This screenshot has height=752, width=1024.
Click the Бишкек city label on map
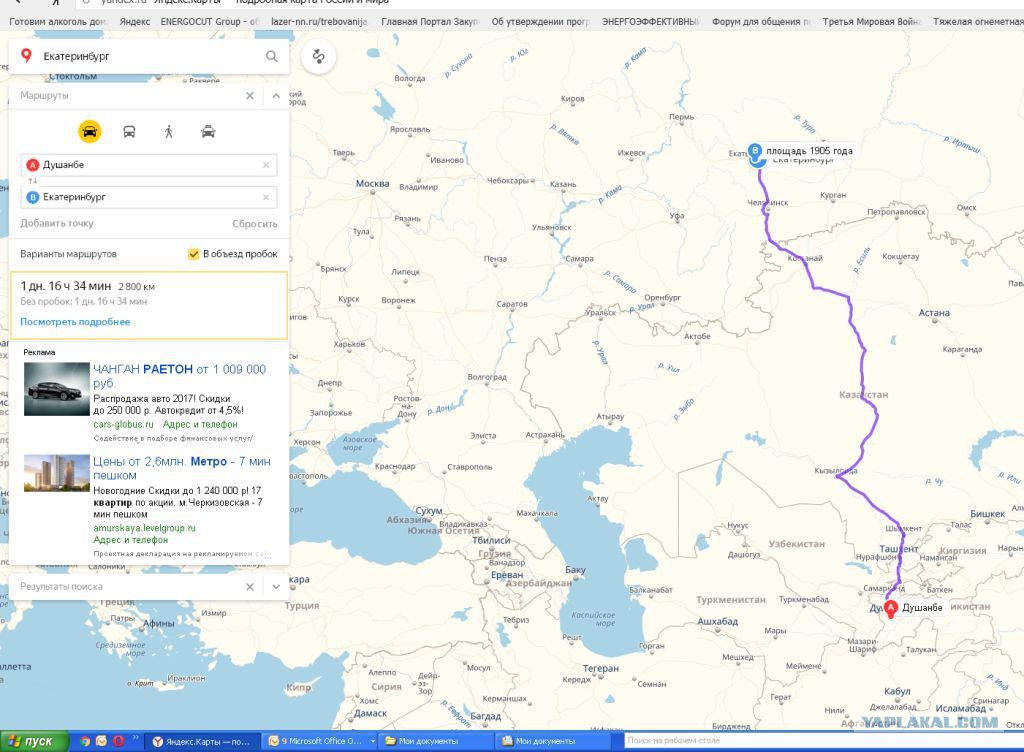coord(987,514)
